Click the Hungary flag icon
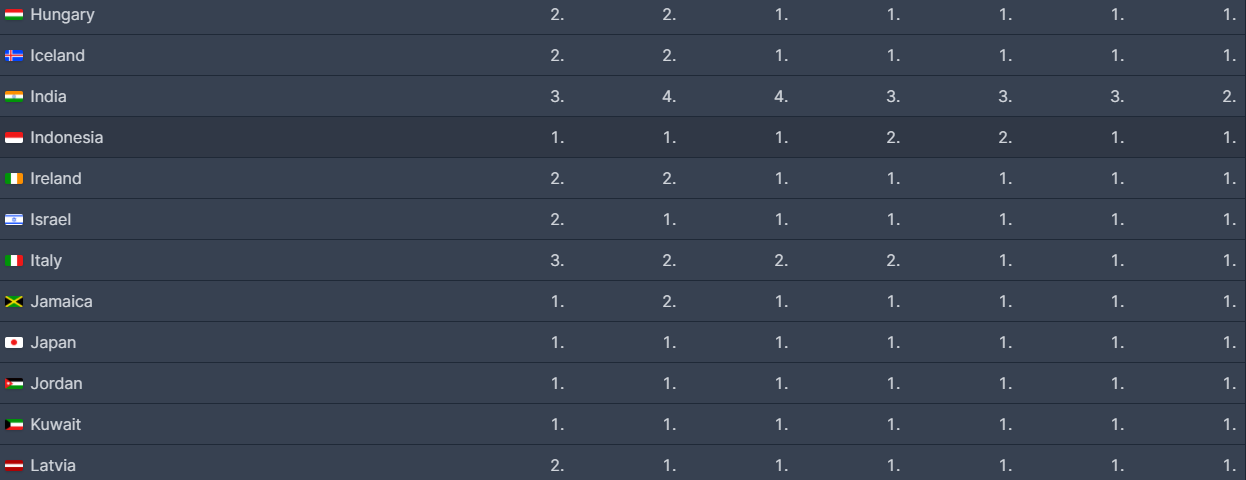Screen dimensions: 1246x480 [14, 15]
